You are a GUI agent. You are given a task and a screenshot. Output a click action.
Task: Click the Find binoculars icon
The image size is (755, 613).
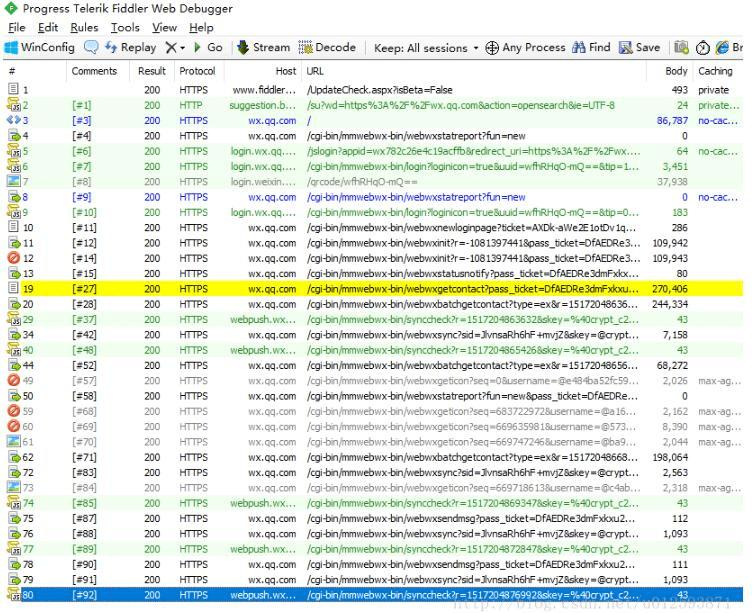(x=579, y=48)
